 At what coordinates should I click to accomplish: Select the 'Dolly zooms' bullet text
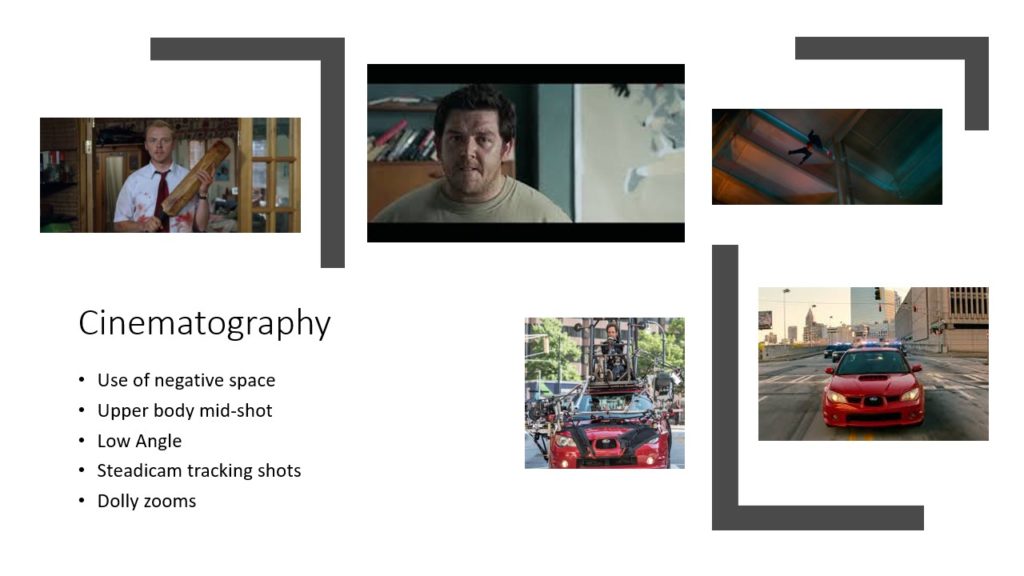[x=146, y=501]
